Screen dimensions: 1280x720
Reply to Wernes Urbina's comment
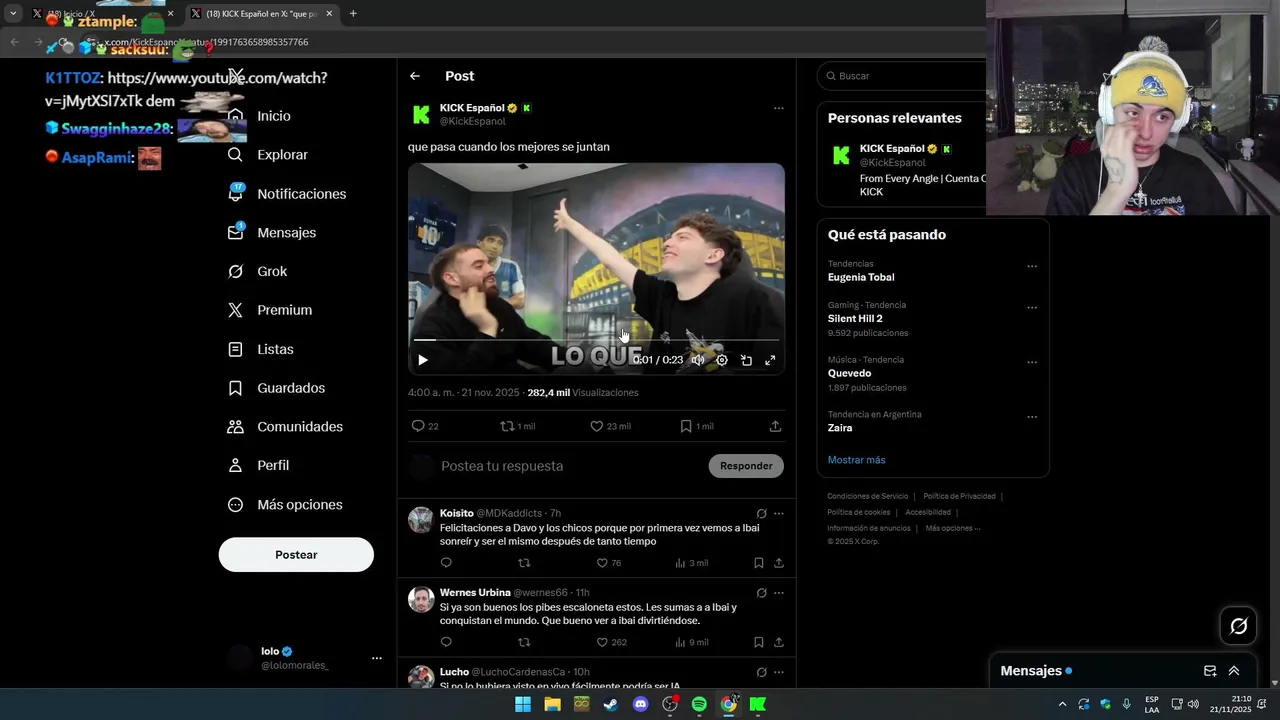click(446, 642)
